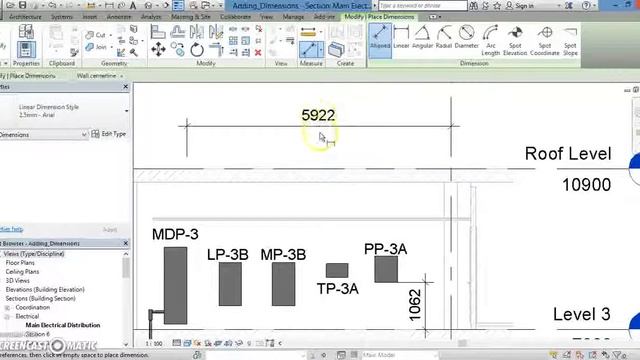Click the Create Similar icon

pyautogui.click(x=336, y=50)
